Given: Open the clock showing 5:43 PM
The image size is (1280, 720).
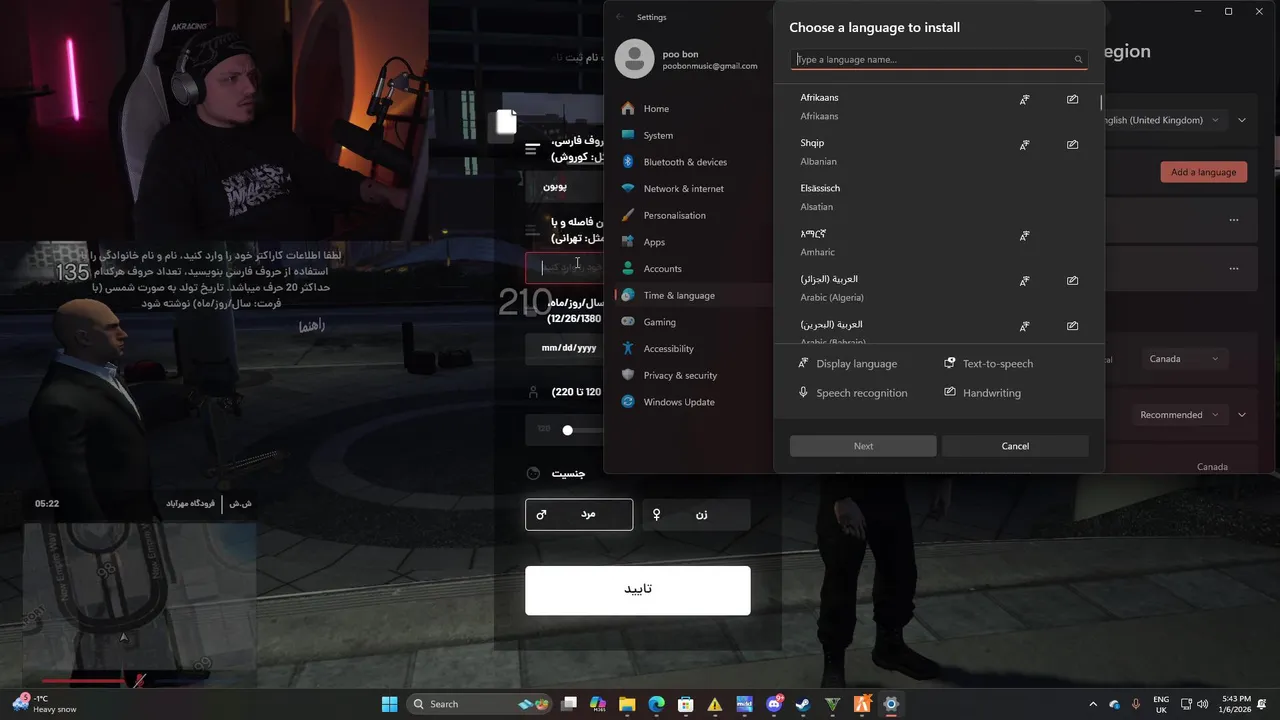Looking at the screenshot, I should [x=1235, y=704].
